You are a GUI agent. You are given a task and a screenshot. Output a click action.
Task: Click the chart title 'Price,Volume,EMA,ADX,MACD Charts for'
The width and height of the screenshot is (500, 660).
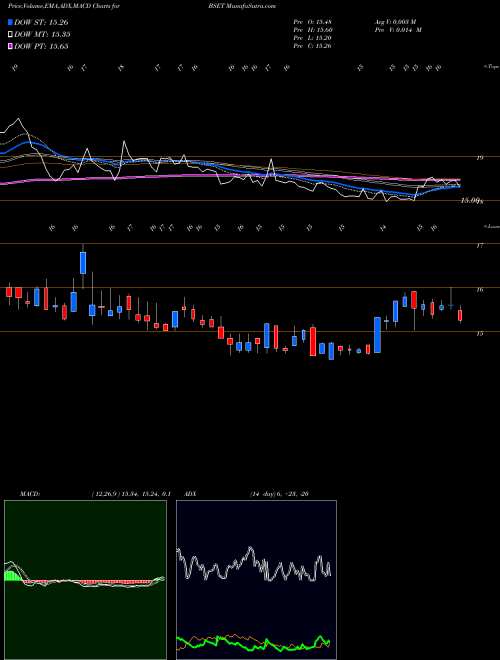tap(64, 6)
